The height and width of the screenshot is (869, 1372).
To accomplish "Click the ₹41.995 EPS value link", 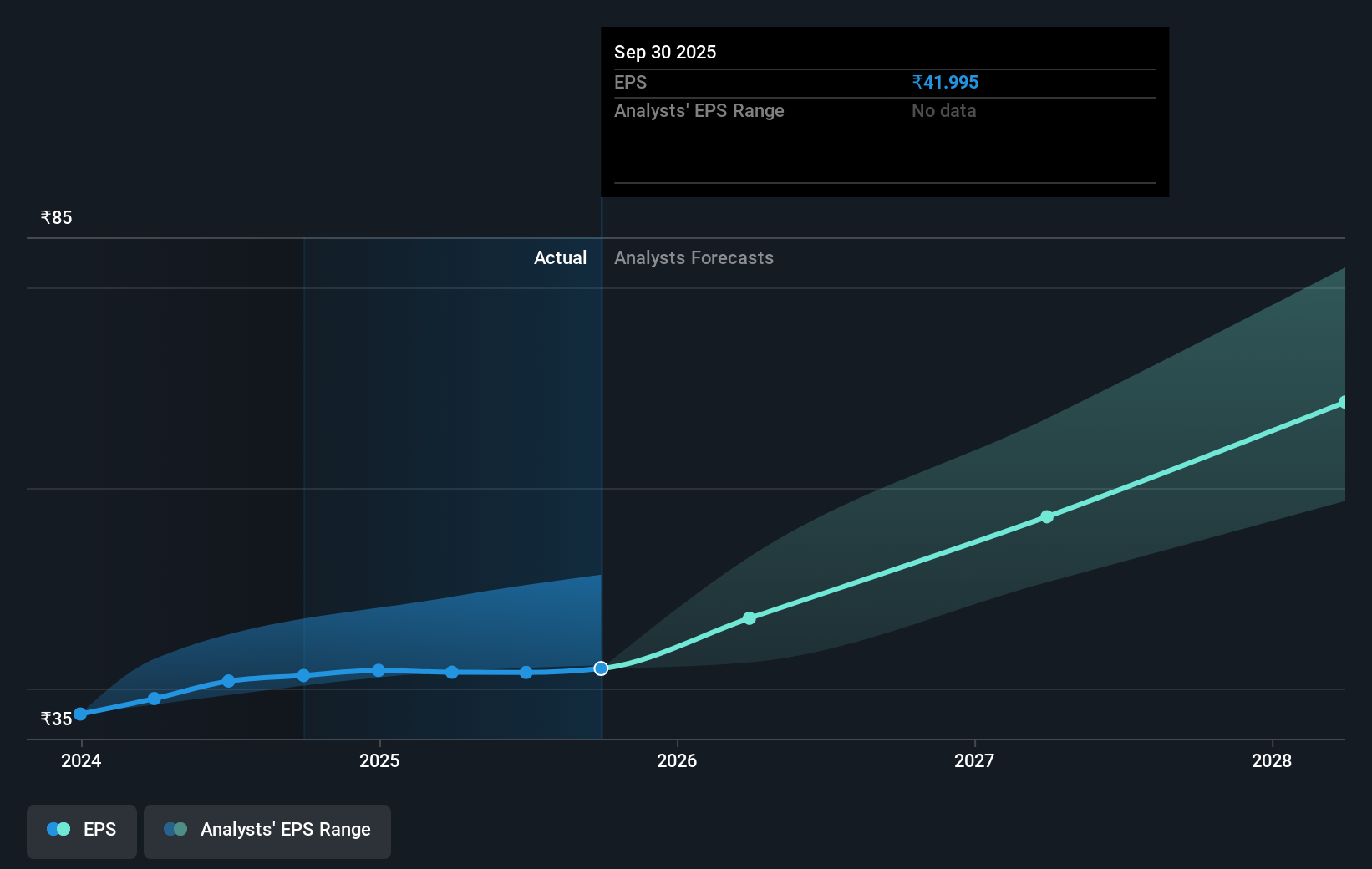I will [x=945, y=82].
